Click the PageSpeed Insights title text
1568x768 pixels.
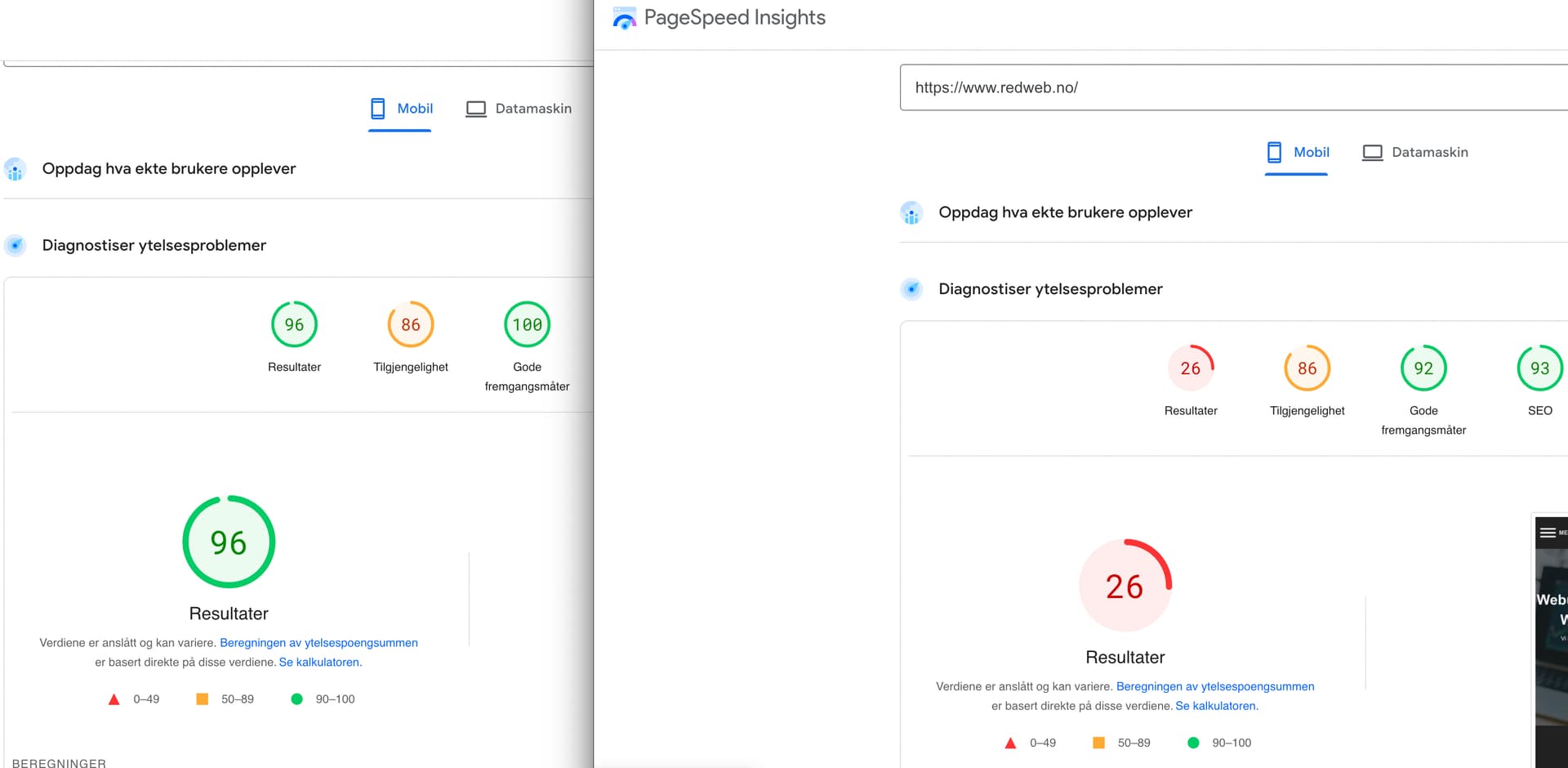pos(734,18)
